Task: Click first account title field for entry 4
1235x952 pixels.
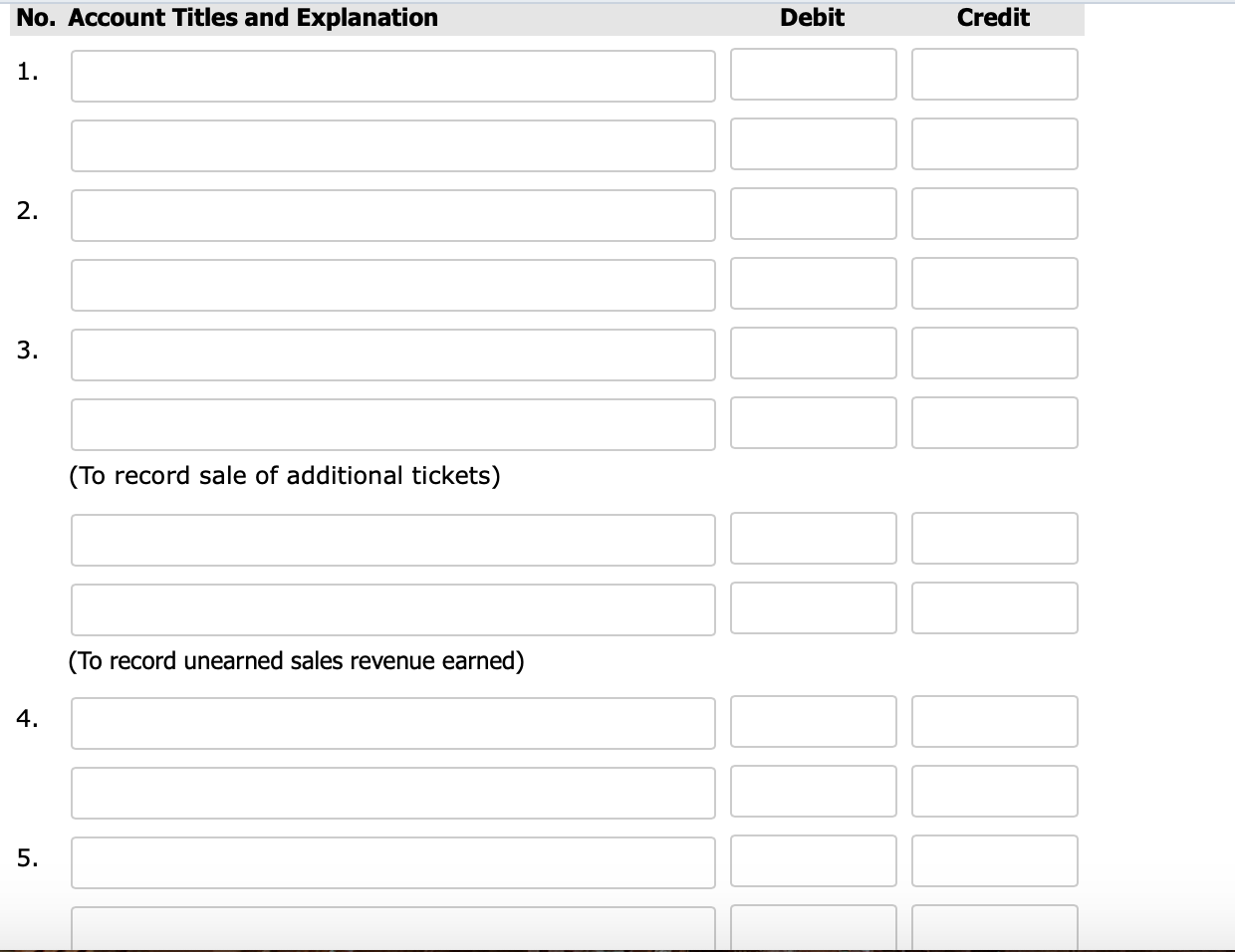Action: pyautogui.click(x=393, y=723)
